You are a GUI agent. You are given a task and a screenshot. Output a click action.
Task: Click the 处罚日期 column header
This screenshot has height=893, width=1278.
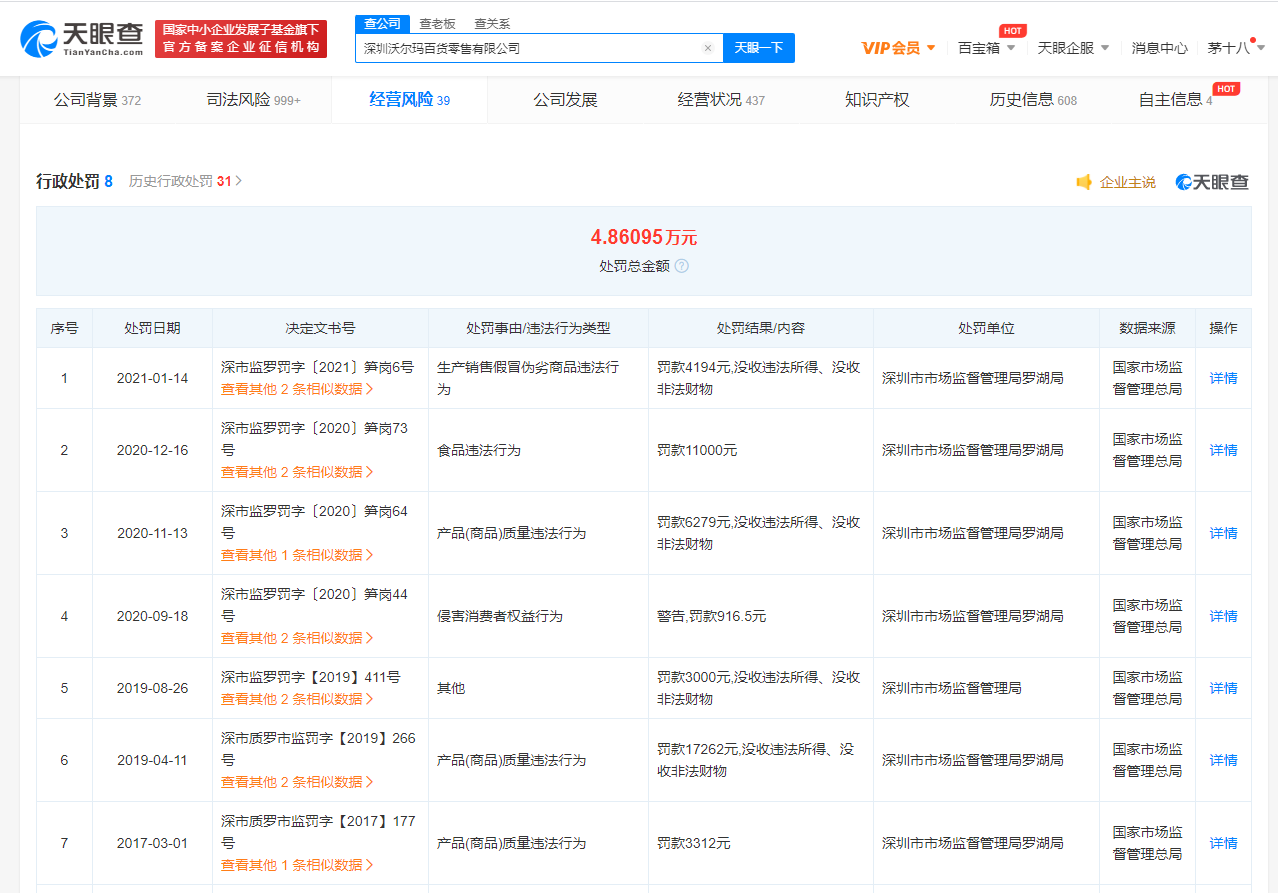pos(152,328)
